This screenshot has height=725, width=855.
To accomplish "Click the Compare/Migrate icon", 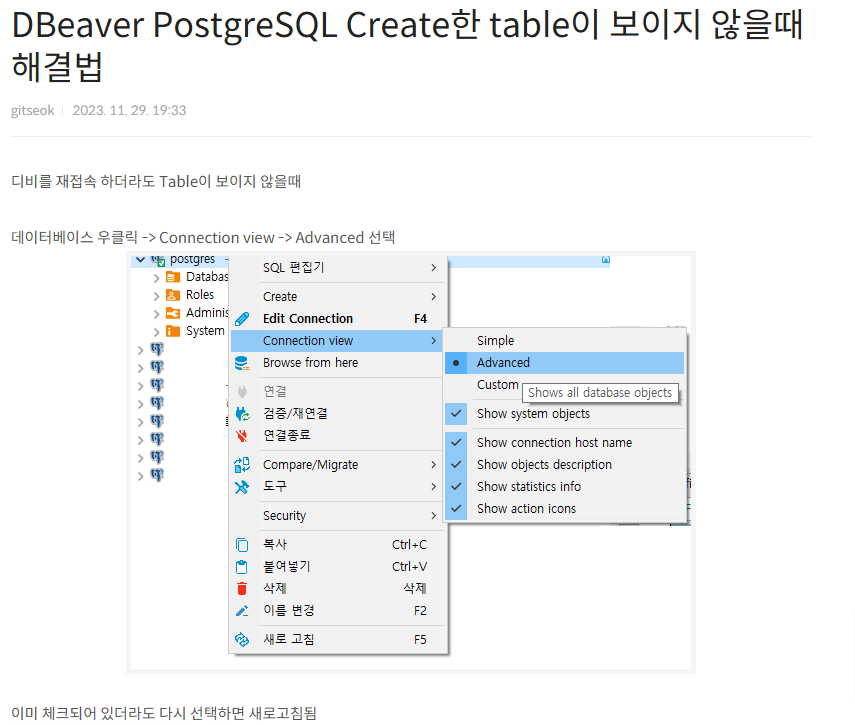I will tap(242, 465).
